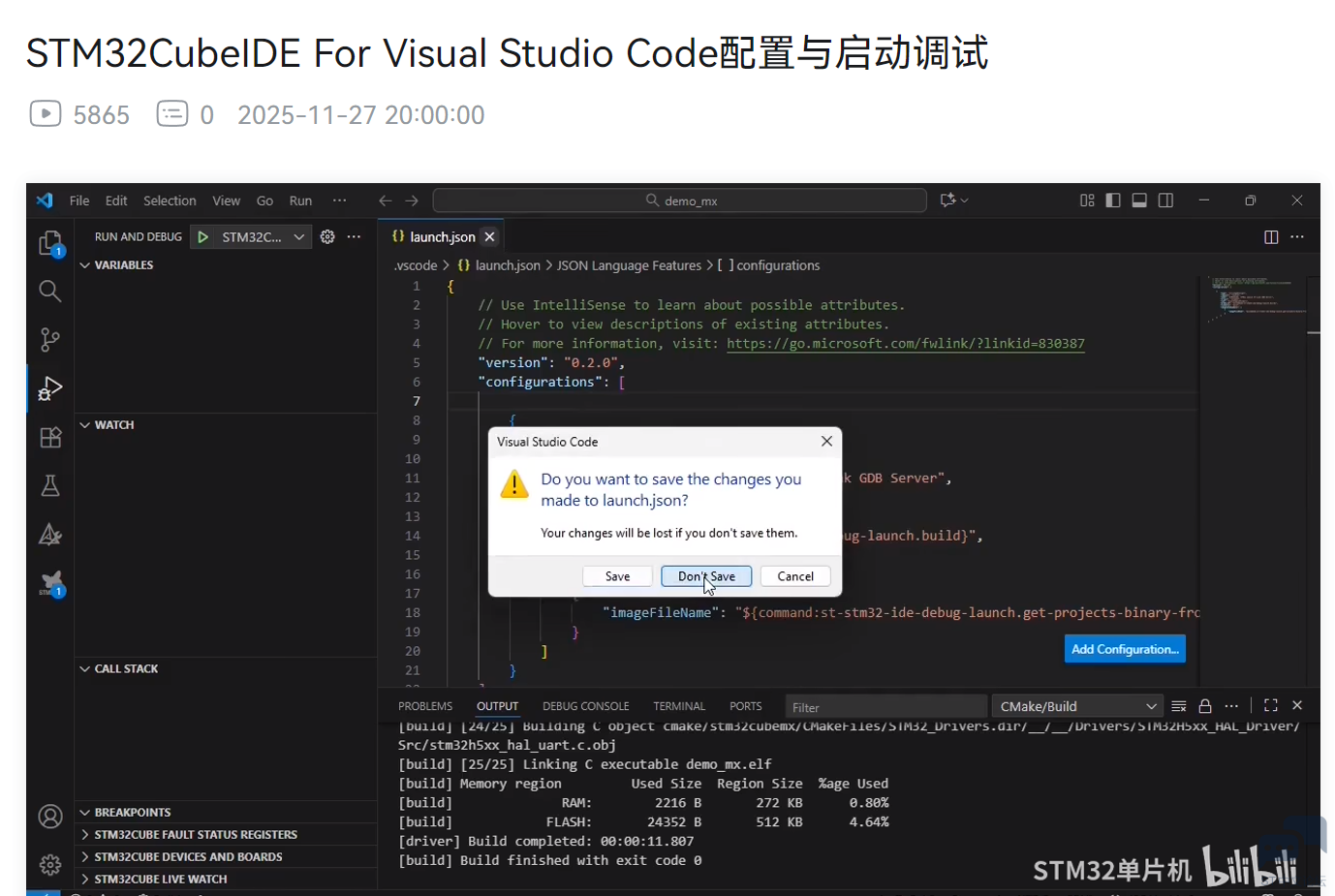Open the Go menu

(x=264, y=201)
